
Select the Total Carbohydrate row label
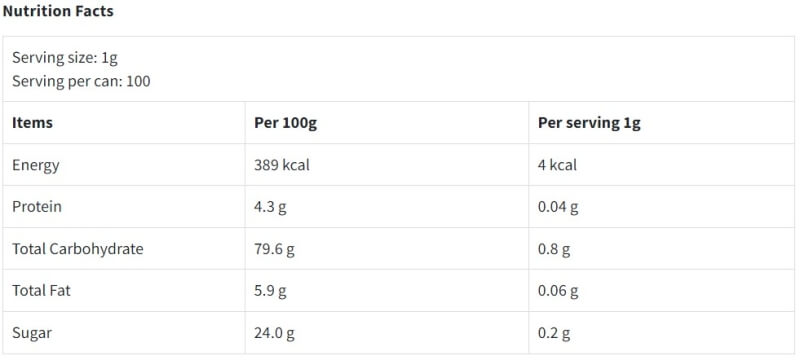[x=78, y=249]
